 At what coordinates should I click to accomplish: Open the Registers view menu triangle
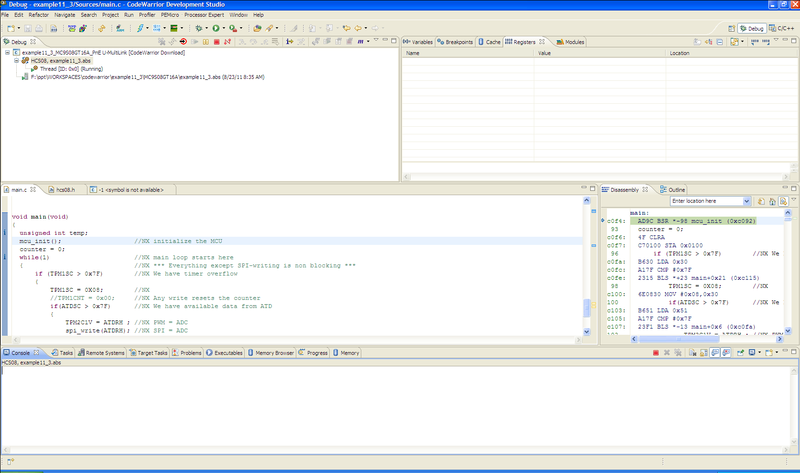coord(776,39)
